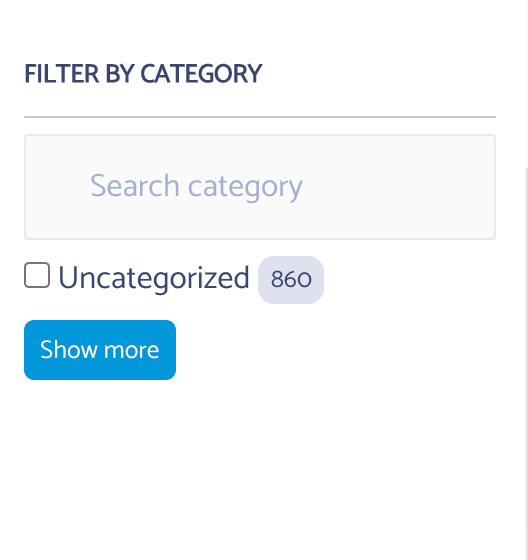Click the Search category placeholder text
This screenshot has height=560, width=528.
click(x=196, y=186)
